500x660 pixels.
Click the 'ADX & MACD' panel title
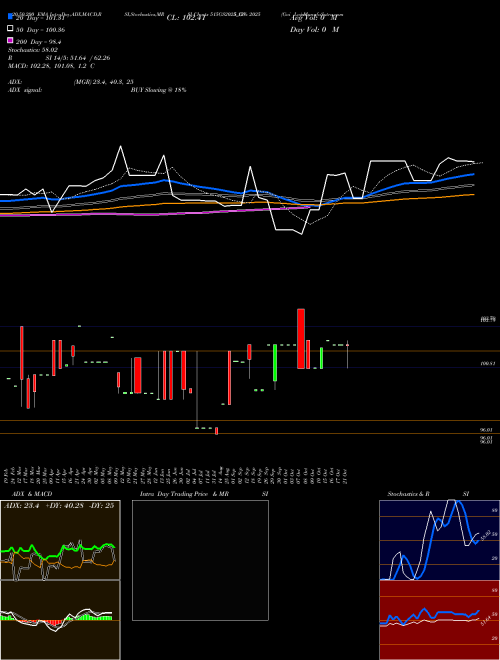(32, 494)
